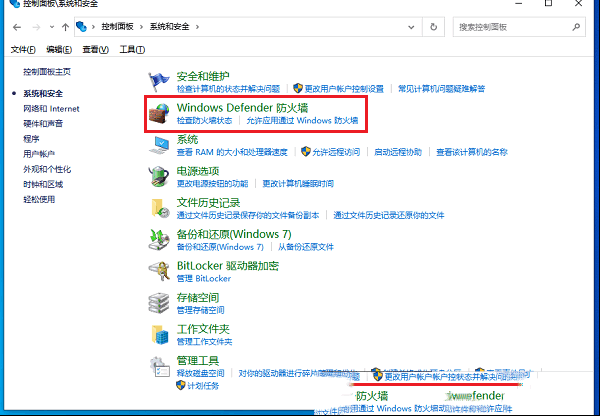Image resolution: width=600 pixels, height=416 pixels.
Task: Open the Backup and Restore (Windows 7) icon
Action: coord(159,240)
